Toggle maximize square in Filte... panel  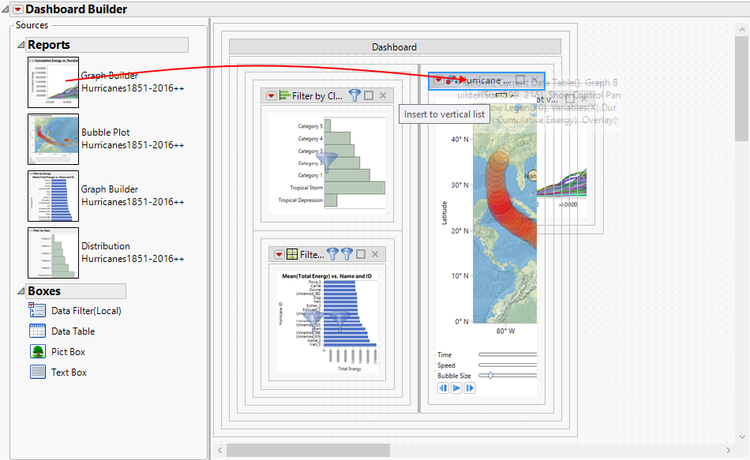click(361, 254)
